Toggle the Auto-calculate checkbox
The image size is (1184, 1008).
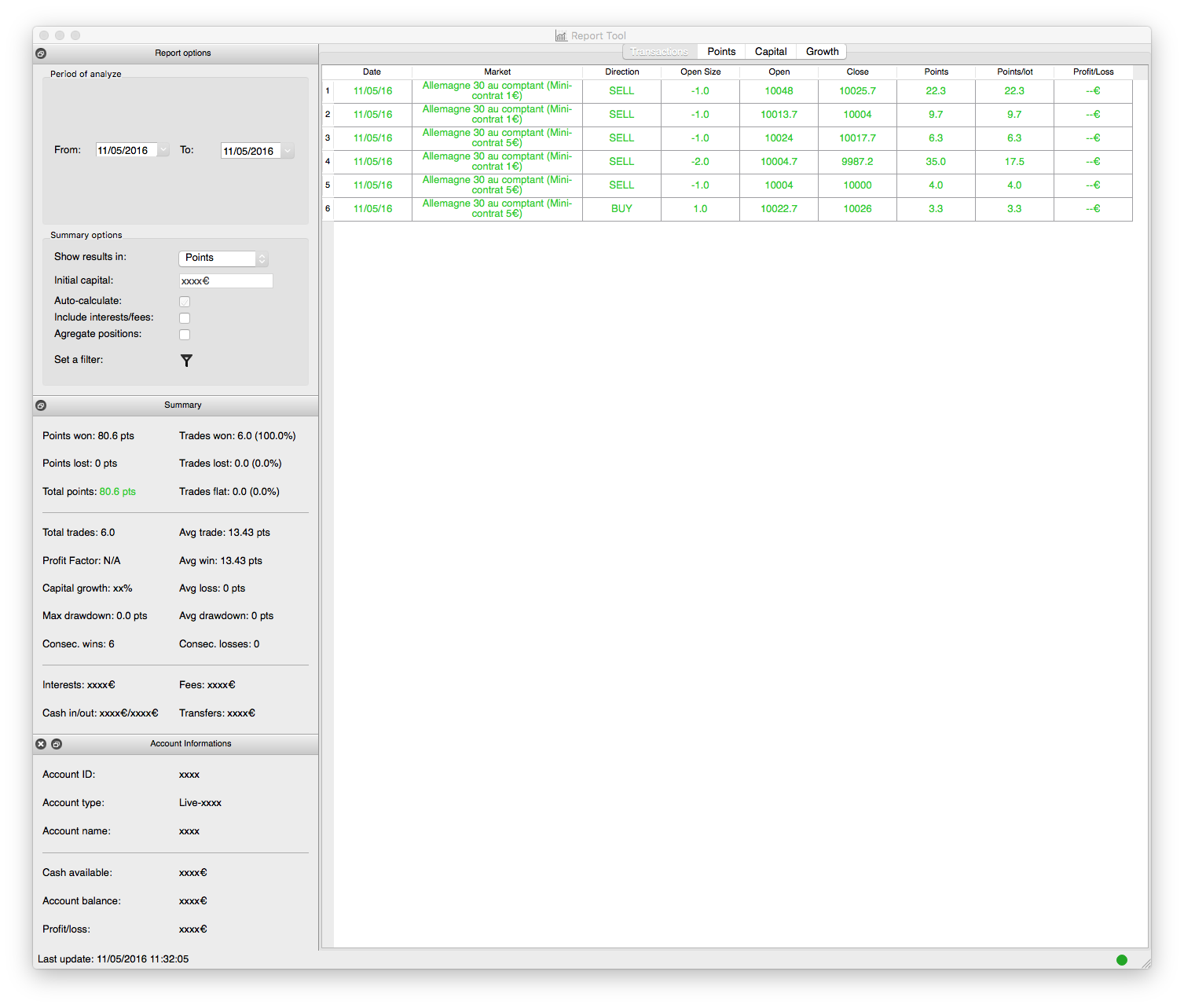[185, 302]
